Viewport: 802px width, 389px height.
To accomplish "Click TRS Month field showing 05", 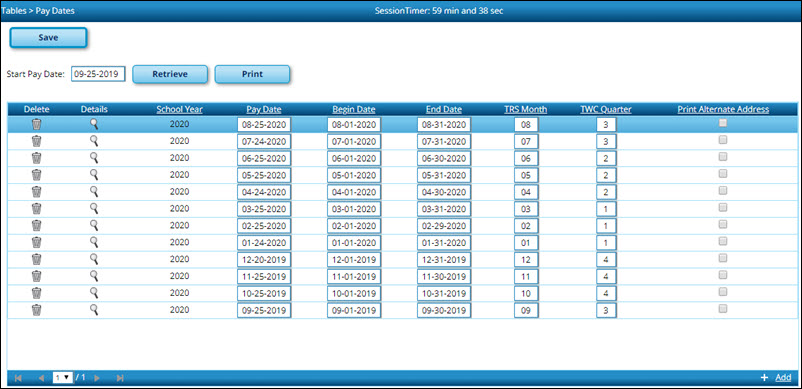I will tap(526, 175).
